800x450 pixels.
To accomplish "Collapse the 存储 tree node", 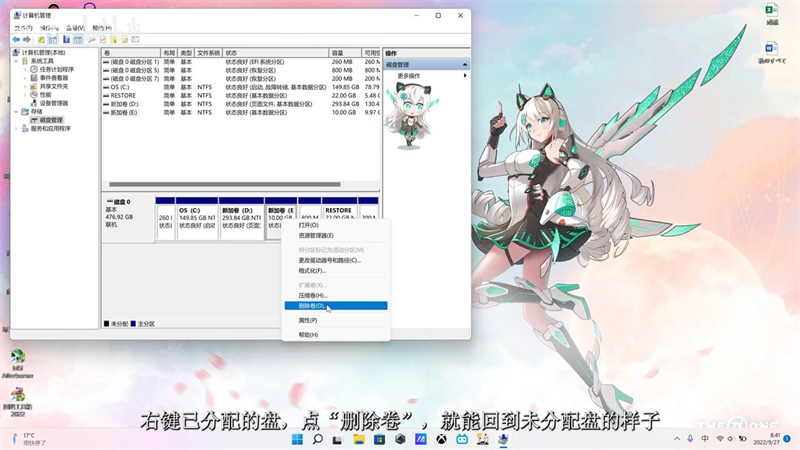I will pos(16,111).
